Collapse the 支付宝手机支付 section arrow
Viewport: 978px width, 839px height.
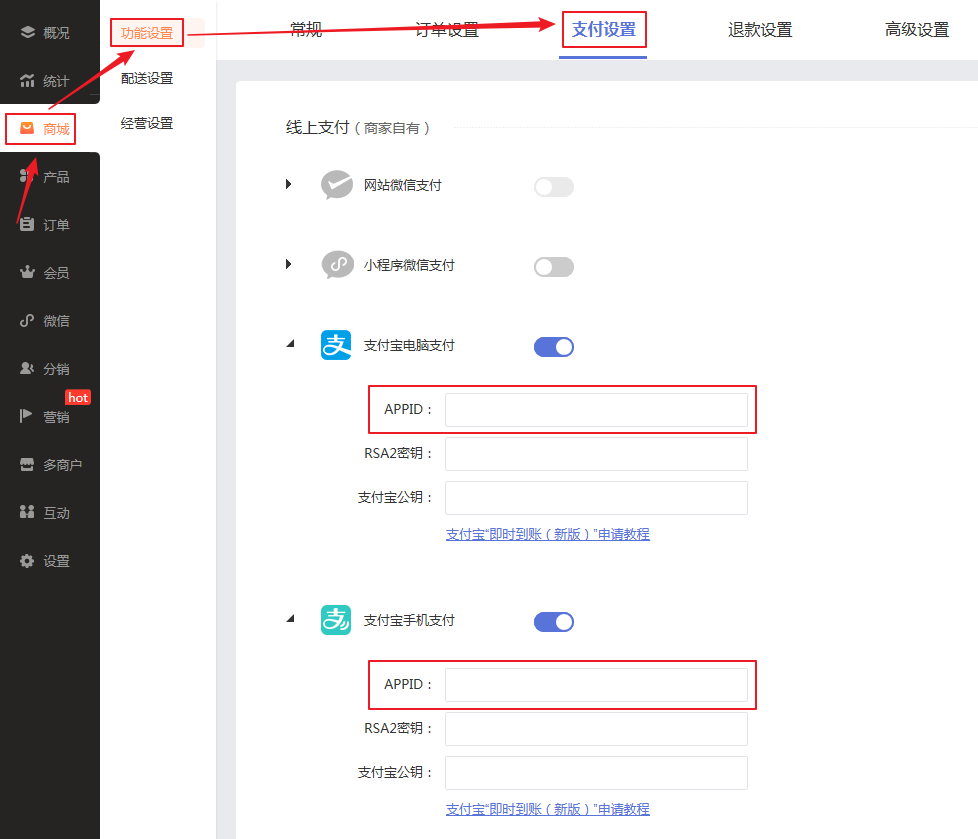click(x=290, y=619)
